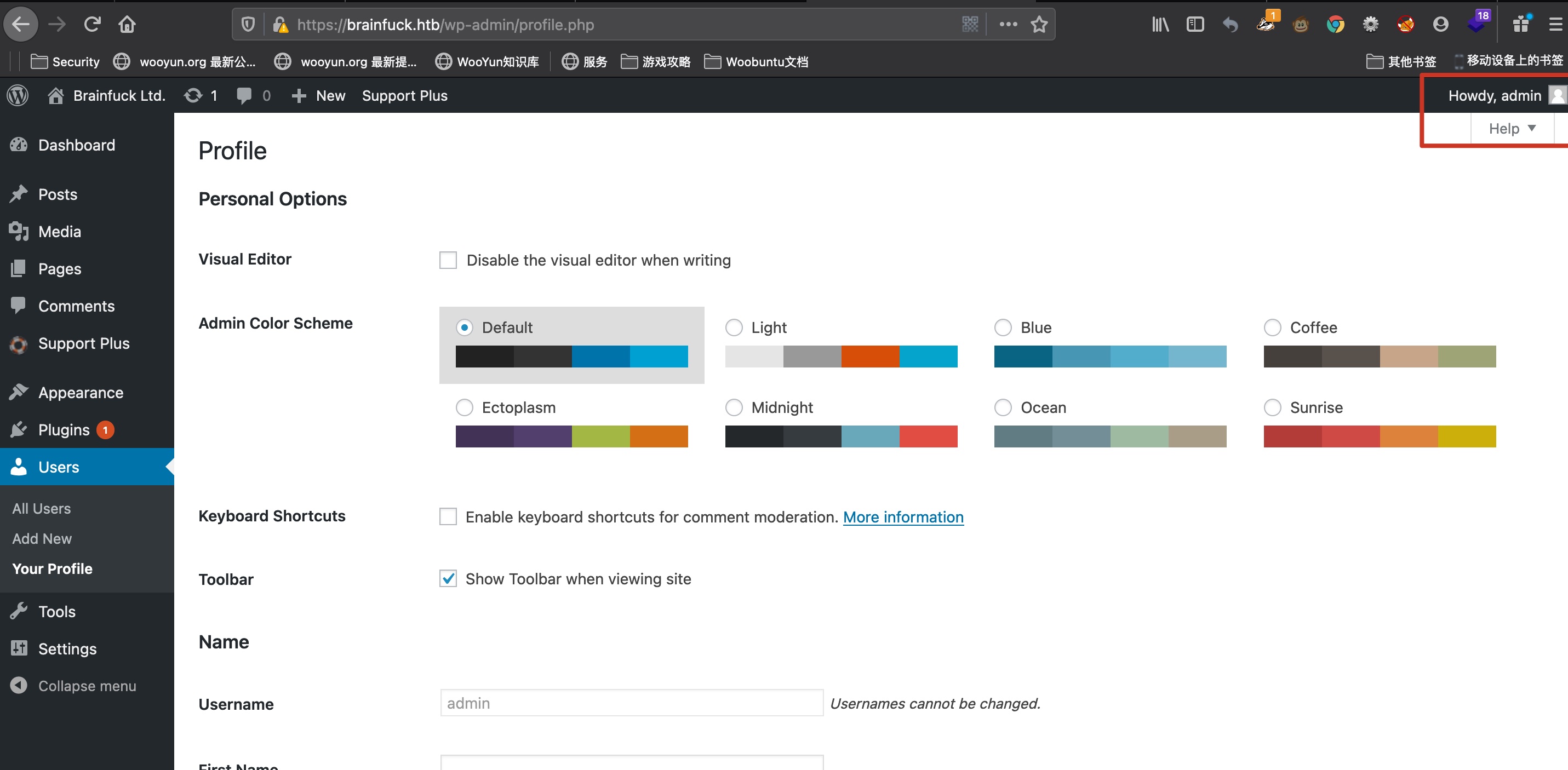Open the More information link
The height and width of the screenshot is (770, 1568).
(x=903, y=517)
